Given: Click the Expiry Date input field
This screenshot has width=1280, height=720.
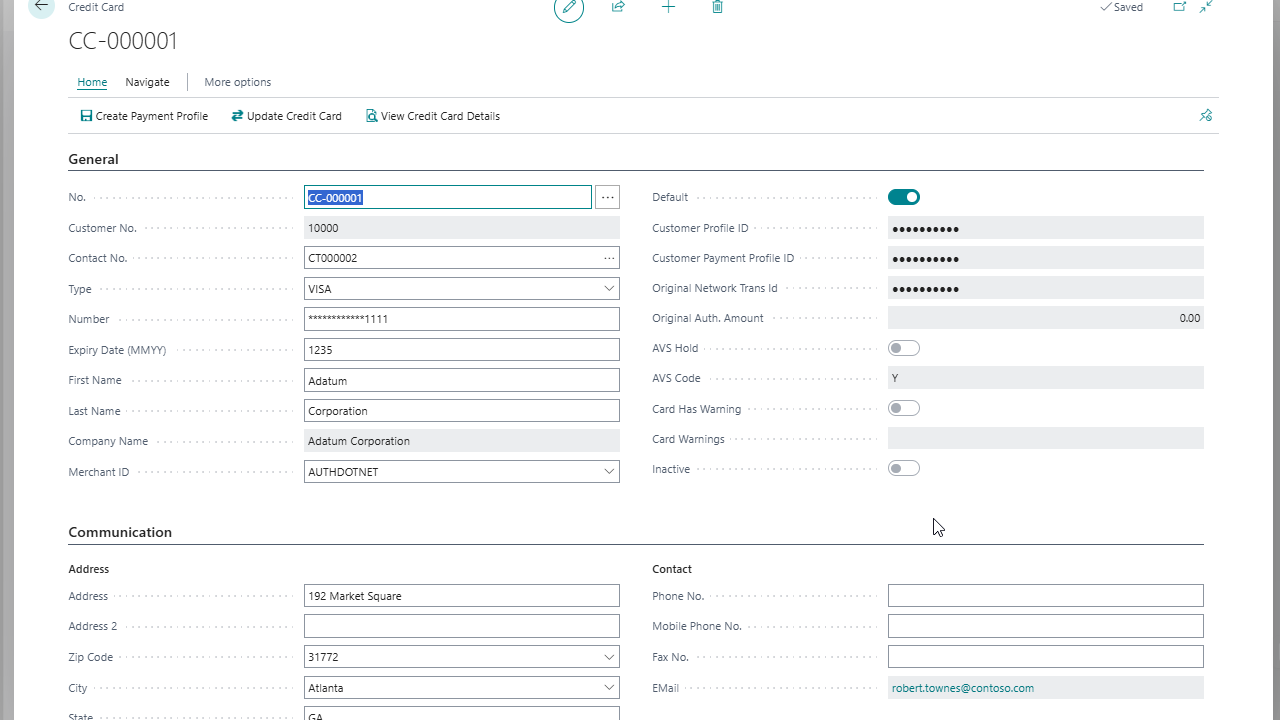Looking at the screenshot, I should pyautogui.click(x=461, y=350).
